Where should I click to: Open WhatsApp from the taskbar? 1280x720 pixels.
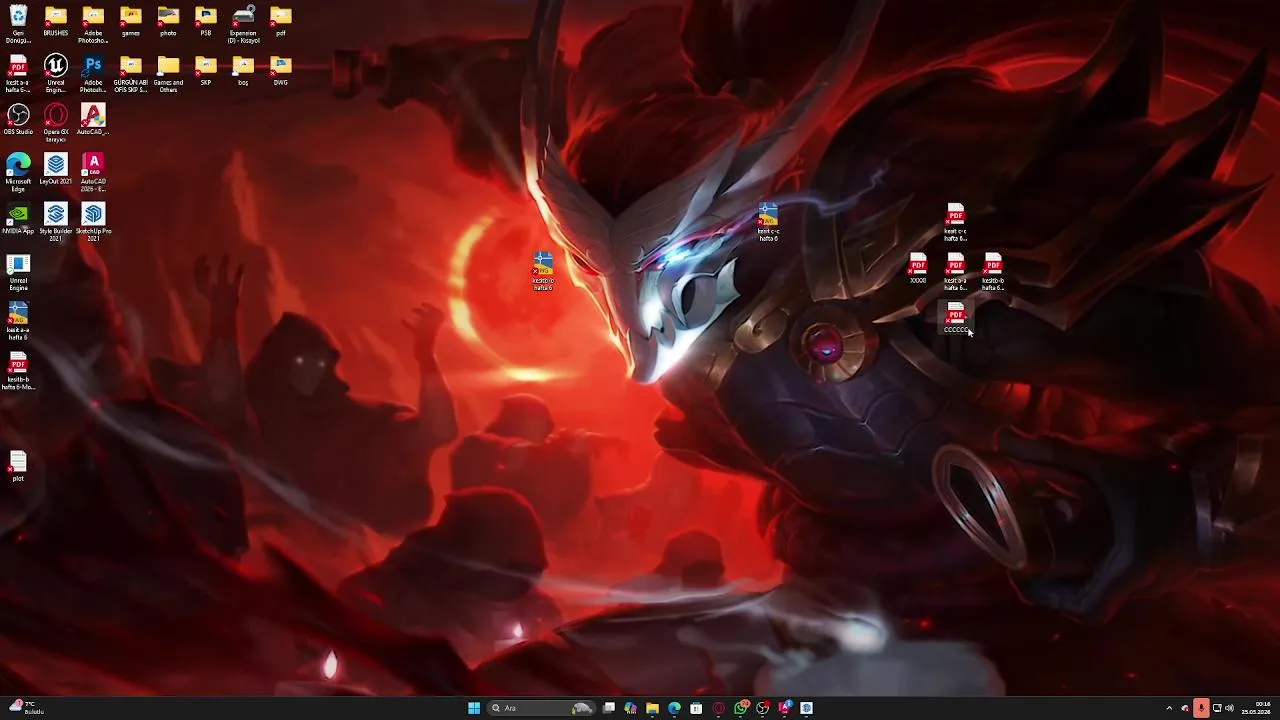point(741,708)
